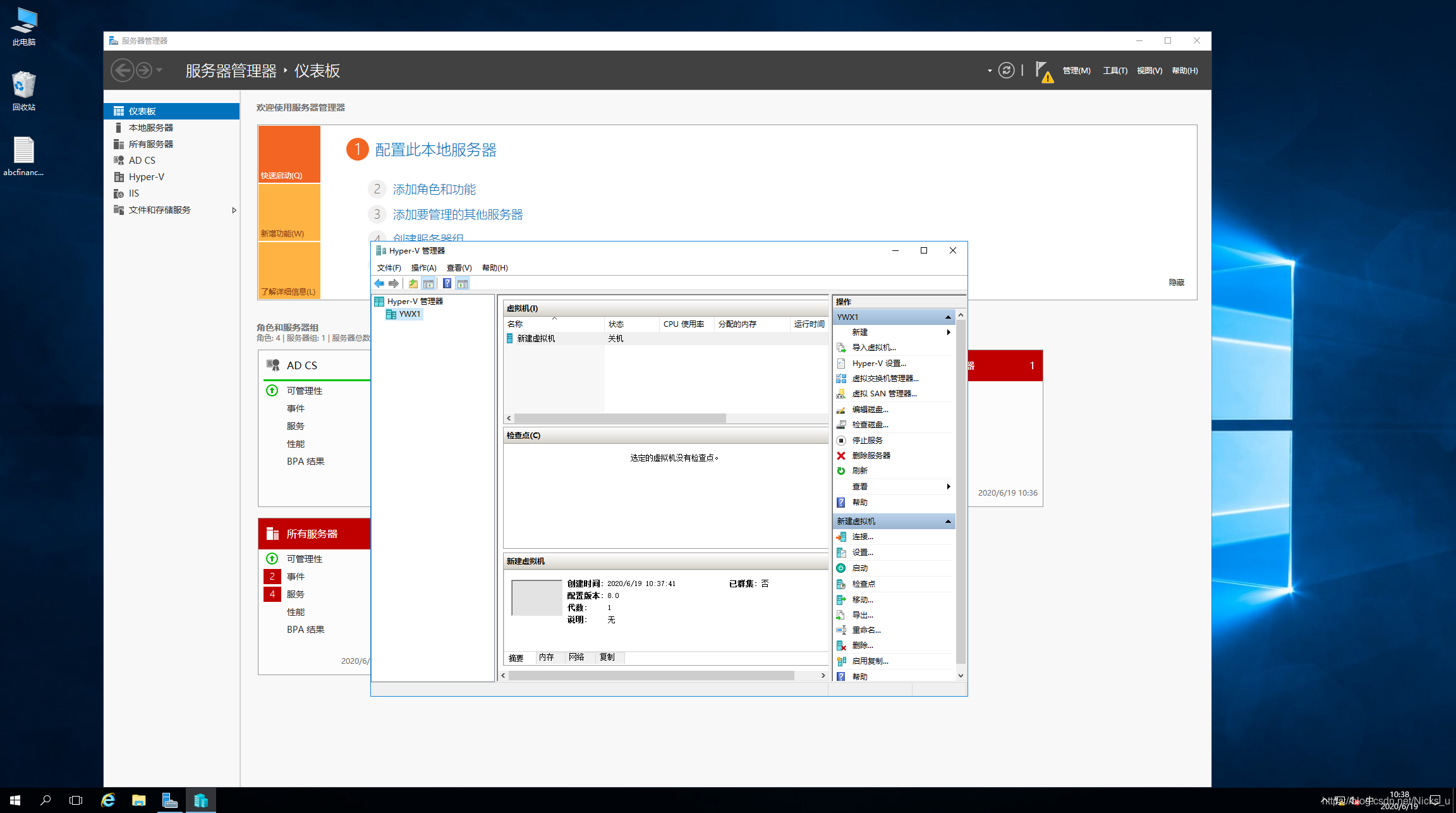
Task: Click the notifications flag warning icon
Action: [1043, 71]
